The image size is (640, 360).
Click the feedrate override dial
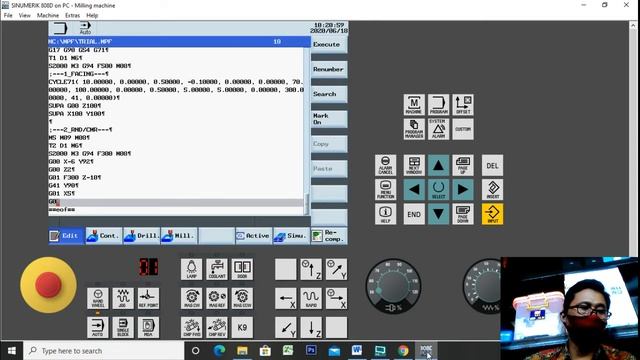coord(482,287)
